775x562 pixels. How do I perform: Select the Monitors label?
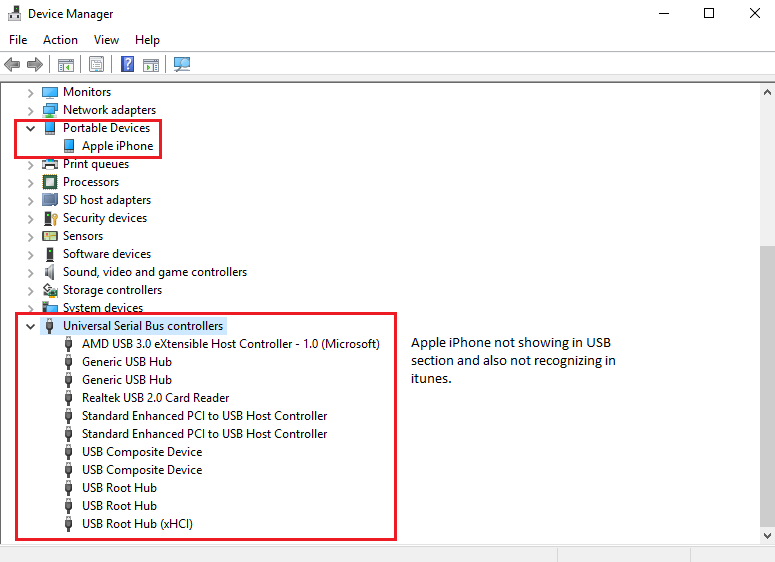point(87,92)
